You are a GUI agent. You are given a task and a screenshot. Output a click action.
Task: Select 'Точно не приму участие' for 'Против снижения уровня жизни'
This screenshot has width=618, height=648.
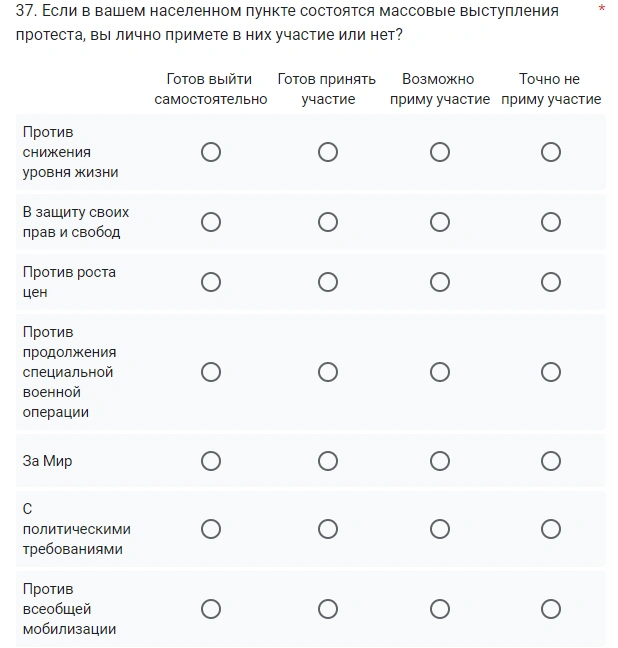pyautogui.click(x=551, y=152)
